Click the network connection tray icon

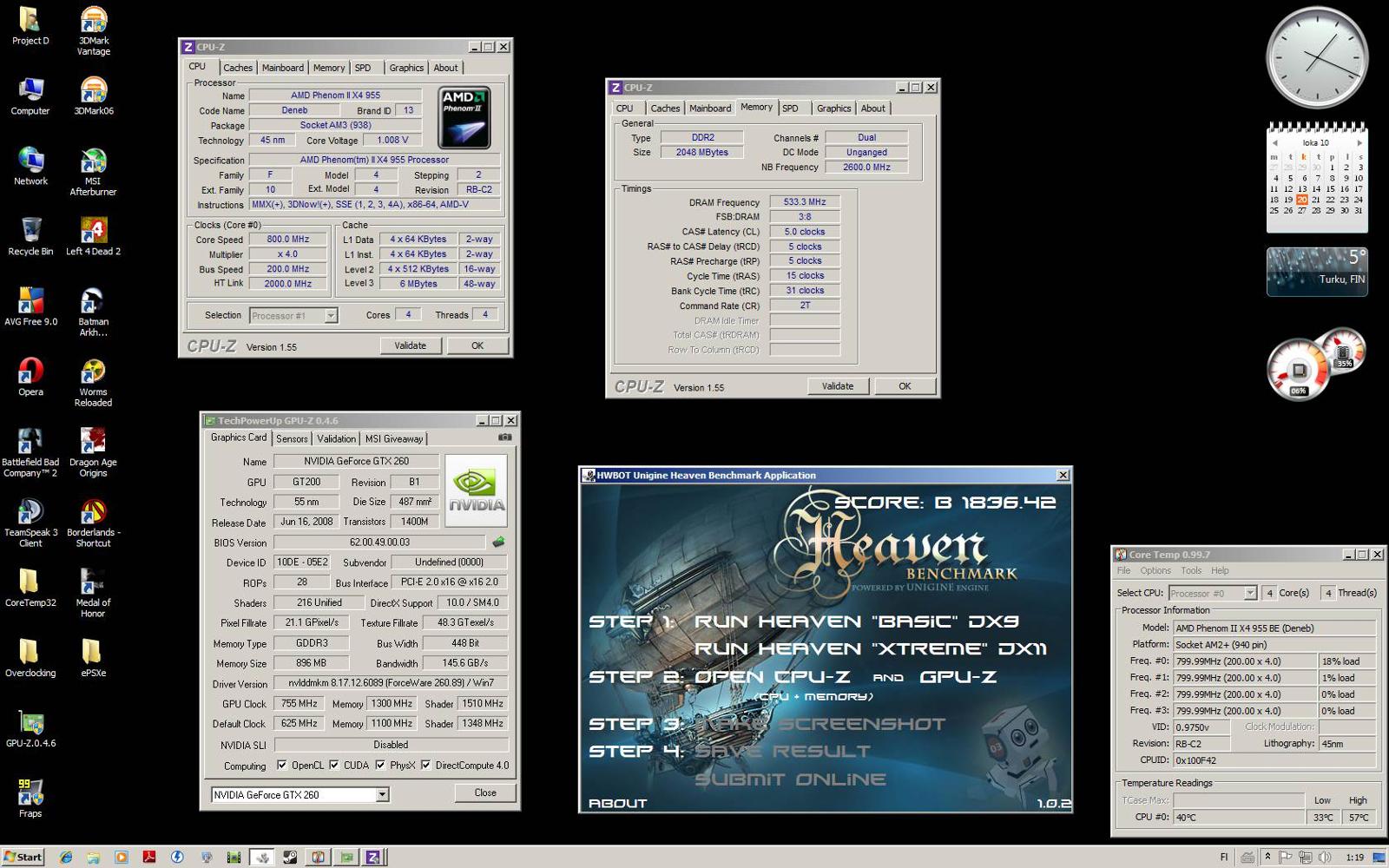(x=1306, y=858)
